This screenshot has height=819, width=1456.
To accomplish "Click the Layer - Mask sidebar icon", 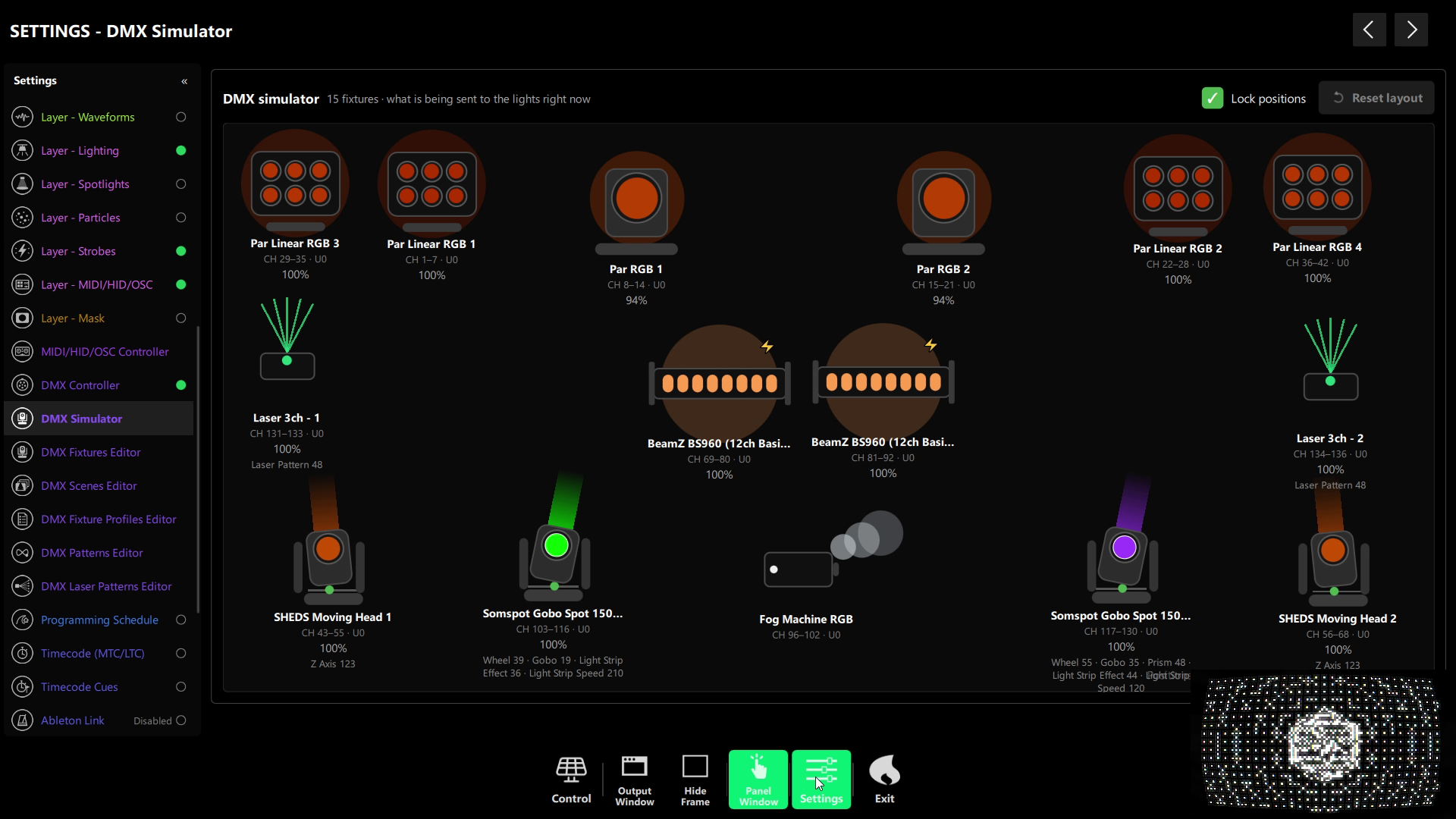I will [x=23, y=318].
